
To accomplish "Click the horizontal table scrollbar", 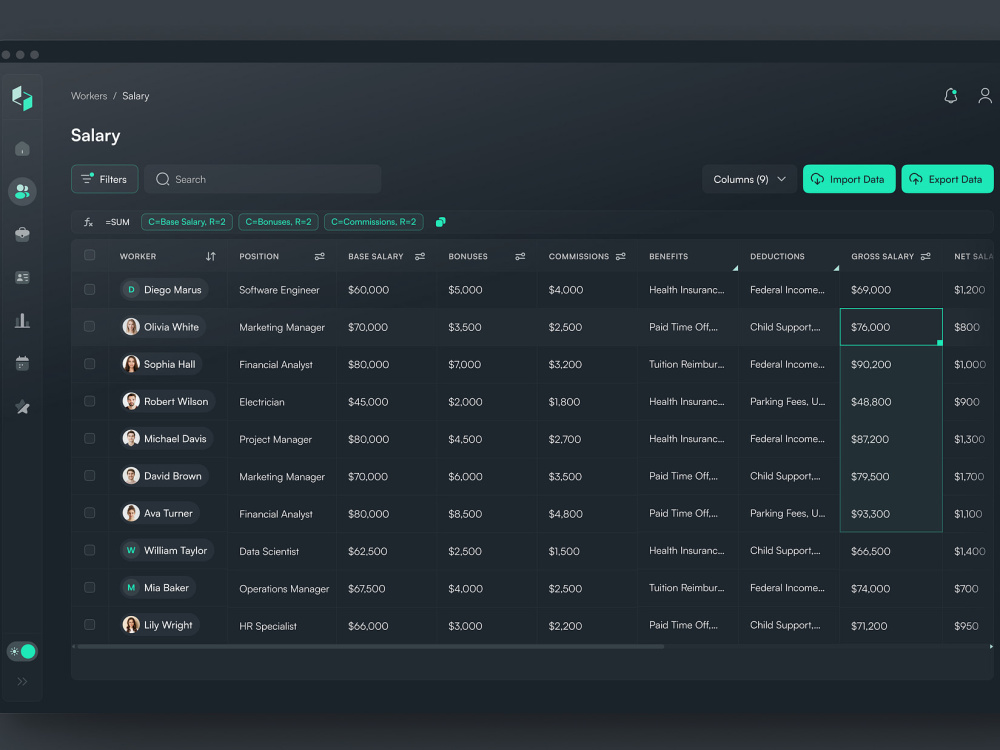I will pyautogui.click(x=370, y=647).
